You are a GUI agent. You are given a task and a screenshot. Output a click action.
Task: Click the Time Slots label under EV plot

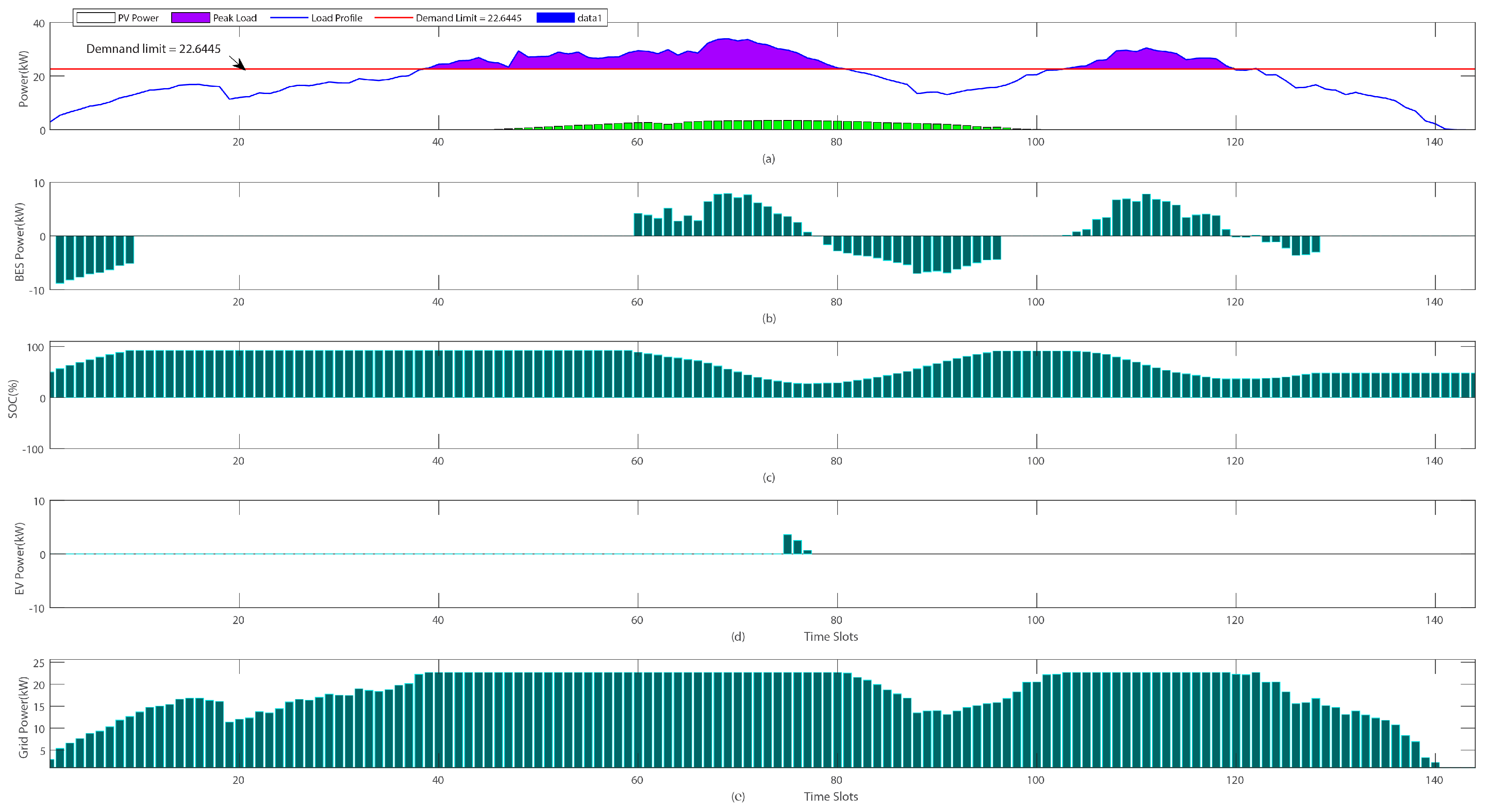[831, 636]
